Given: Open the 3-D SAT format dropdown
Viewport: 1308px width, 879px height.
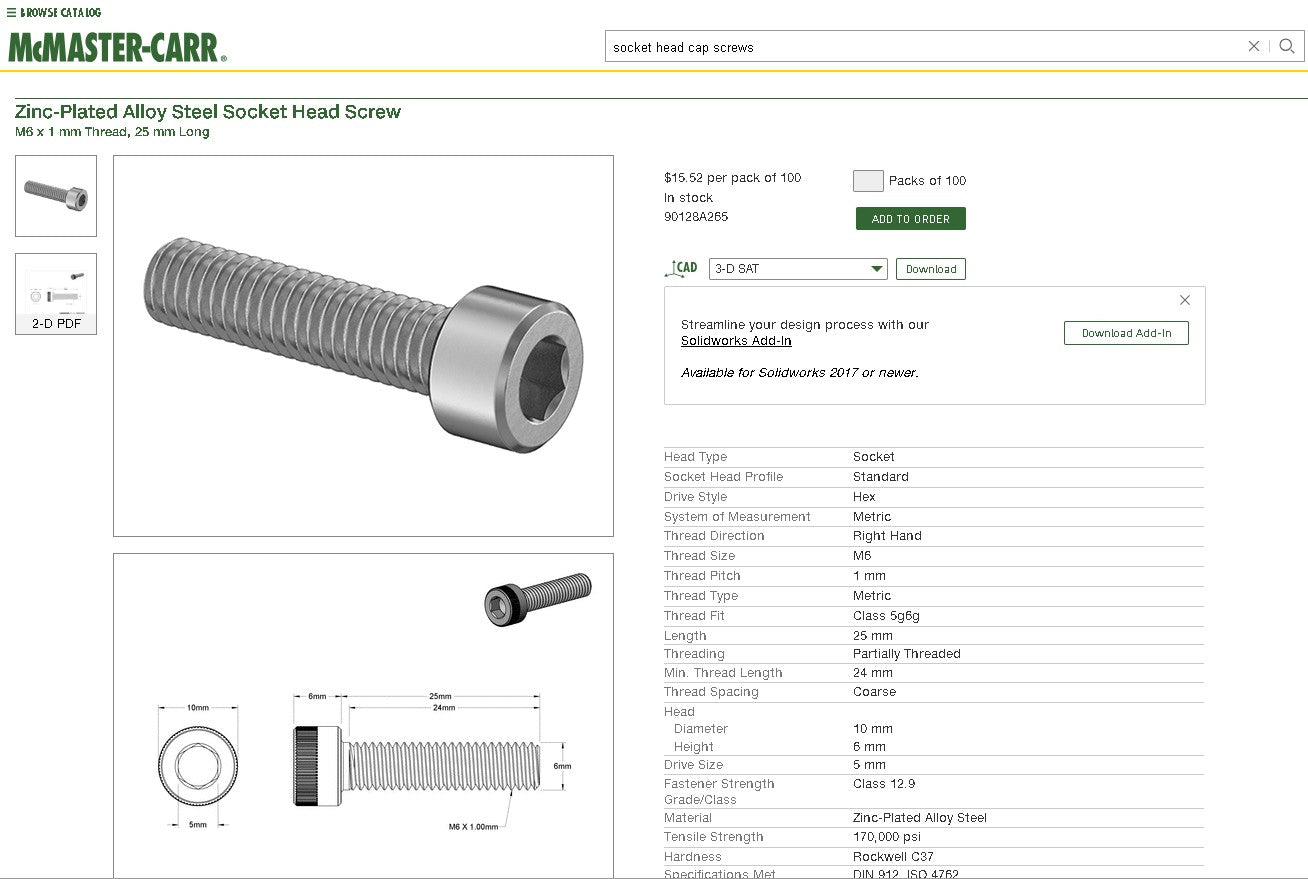Looking at the screenshot, I should tap(798, 269).
